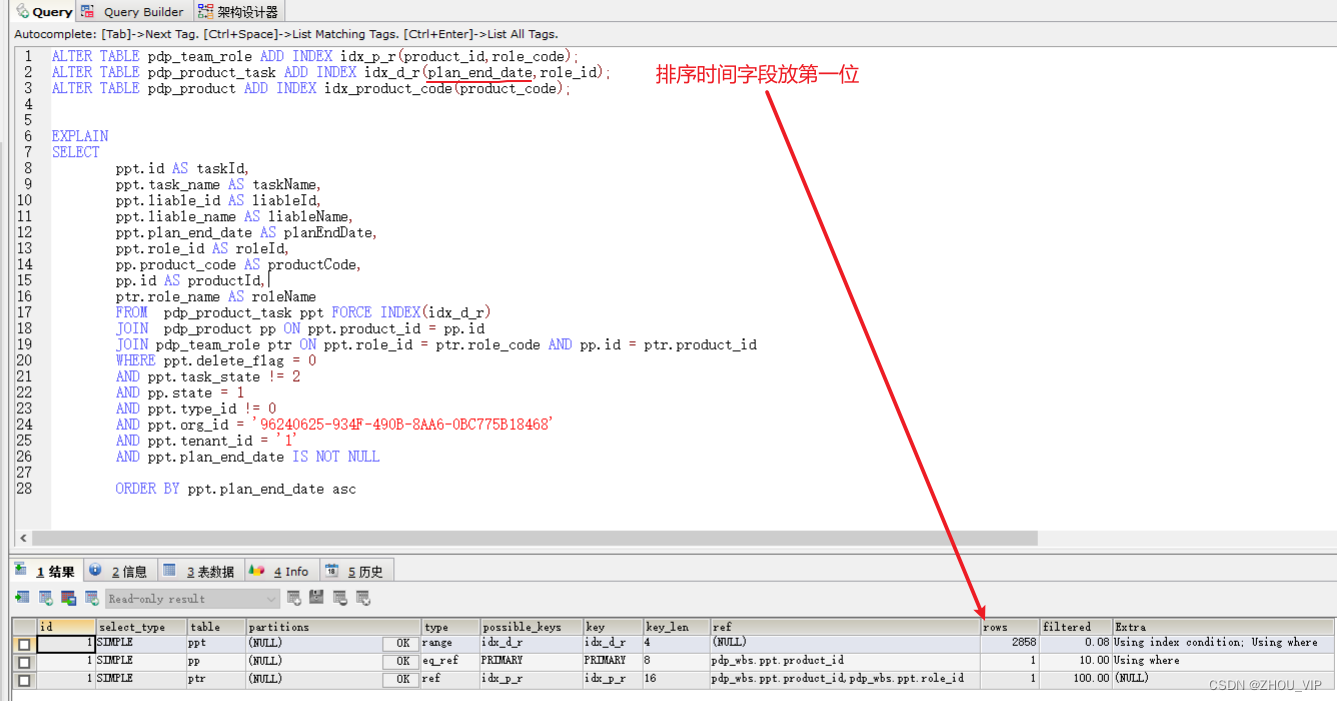
Task: Click the cancel changes icon
Action: coord(363,598)
